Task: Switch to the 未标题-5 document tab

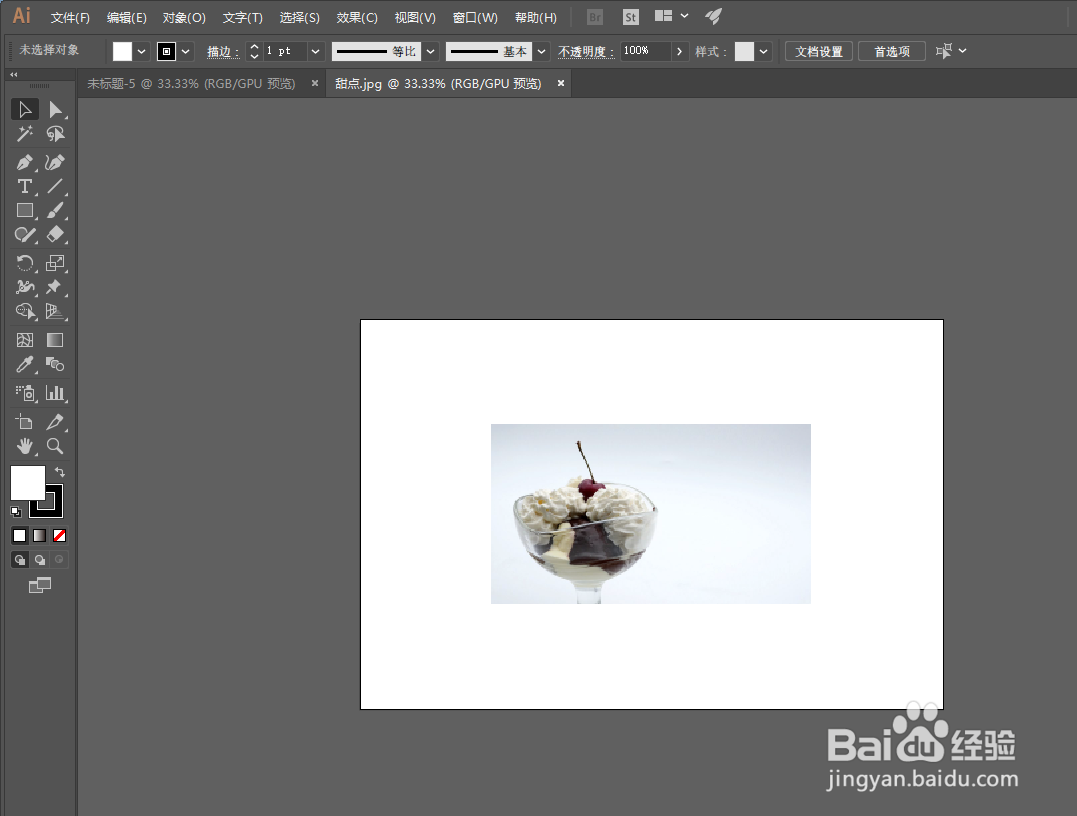Action: coord(191,84)
